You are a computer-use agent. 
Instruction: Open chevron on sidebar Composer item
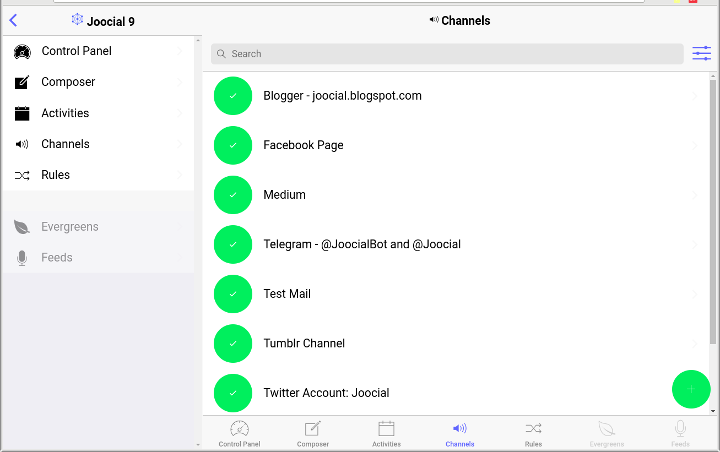tap(180, 82)
